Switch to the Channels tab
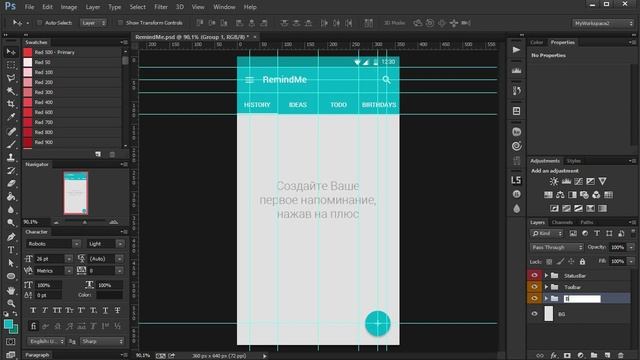640x360 pixels. pyautogui.click(x=562, y=222)
